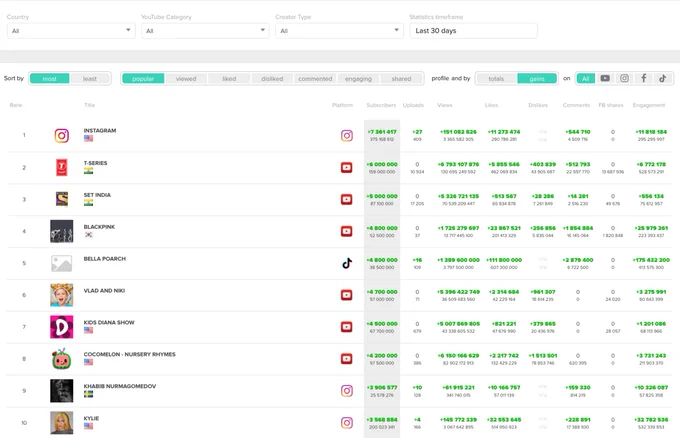Click the Uploads column header
Image resolution: width=680 pixels, height=438 pixels.
click(413, 105)
